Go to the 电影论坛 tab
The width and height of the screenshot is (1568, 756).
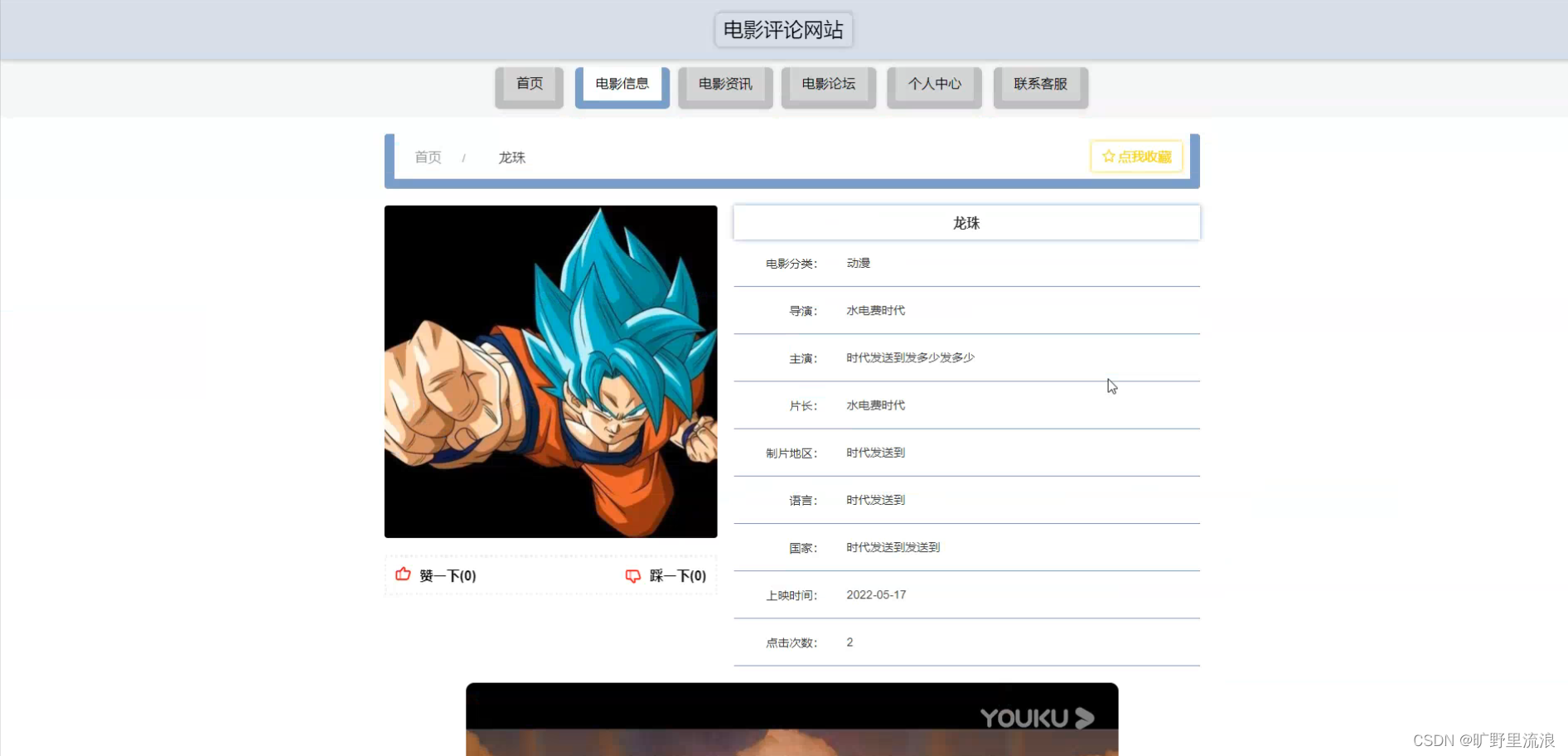[829, 86]
